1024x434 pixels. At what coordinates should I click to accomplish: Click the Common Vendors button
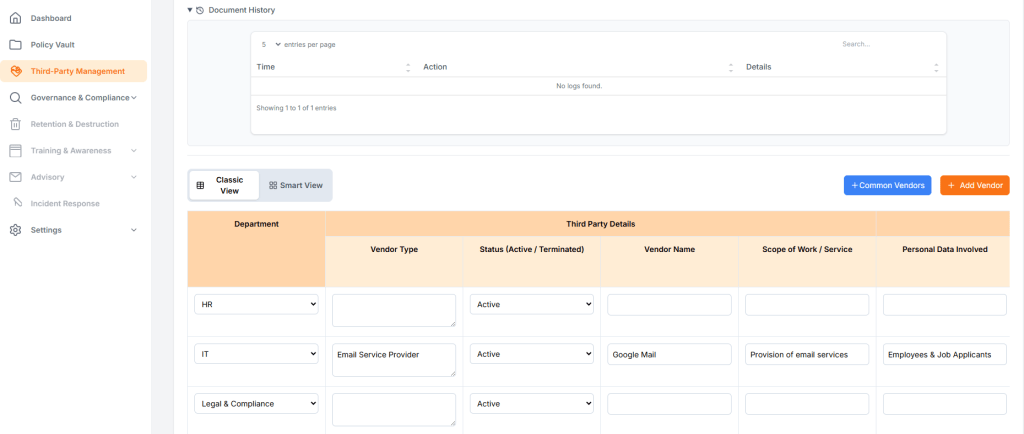coord(887,185)
